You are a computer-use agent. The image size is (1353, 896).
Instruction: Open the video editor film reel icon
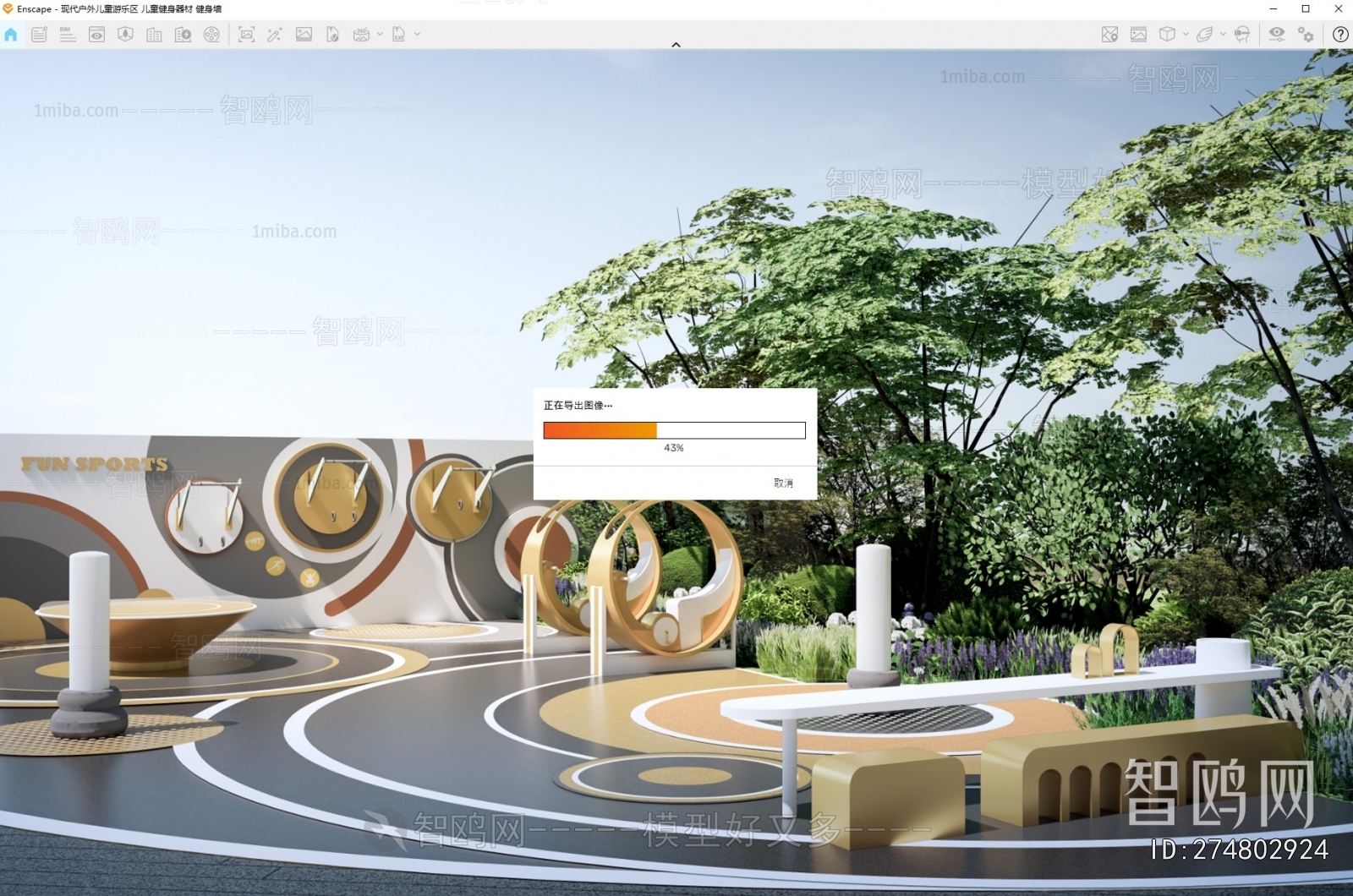tap(211, 35)
